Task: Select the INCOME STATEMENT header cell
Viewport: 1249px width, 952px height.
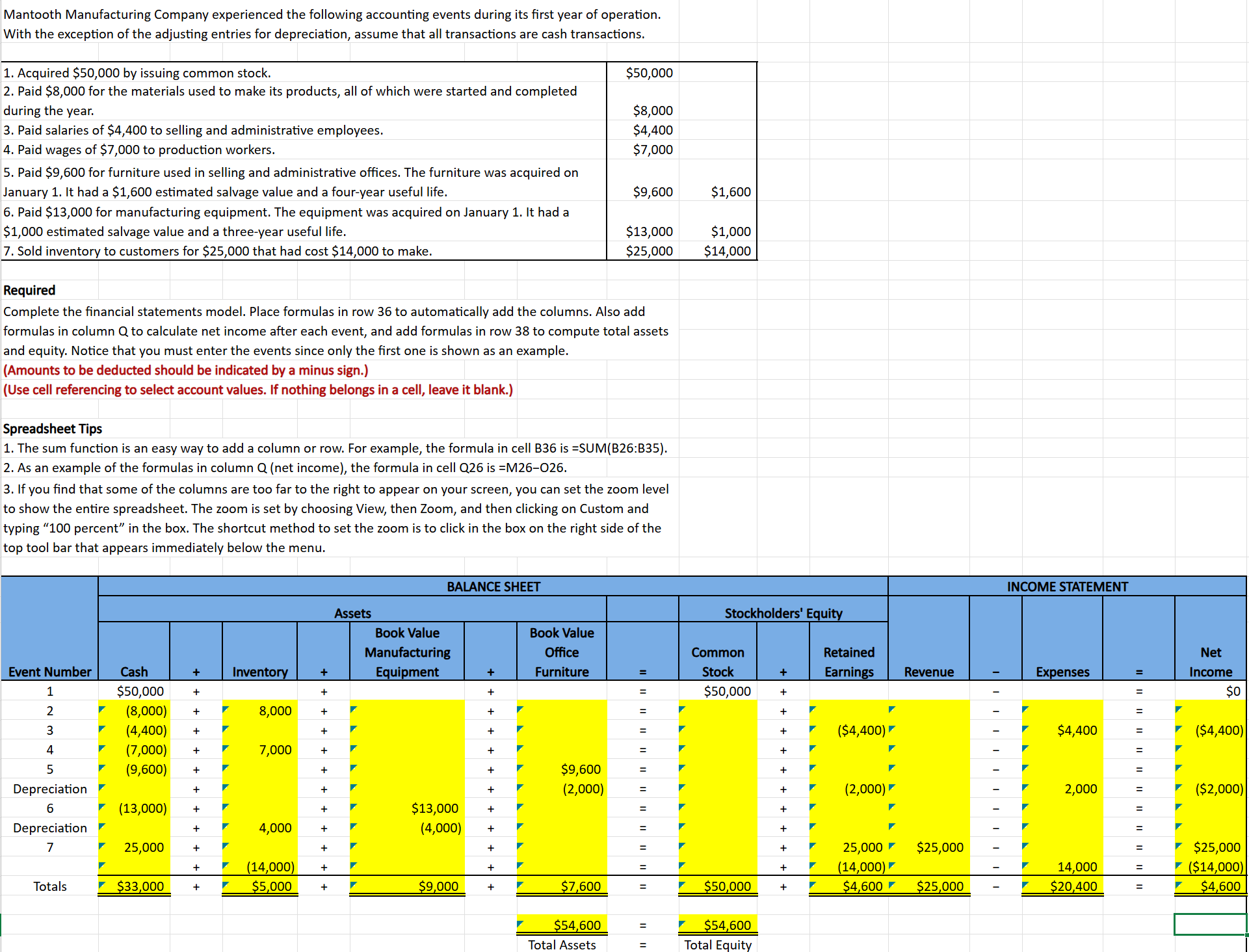Action: pos(1067,587)
